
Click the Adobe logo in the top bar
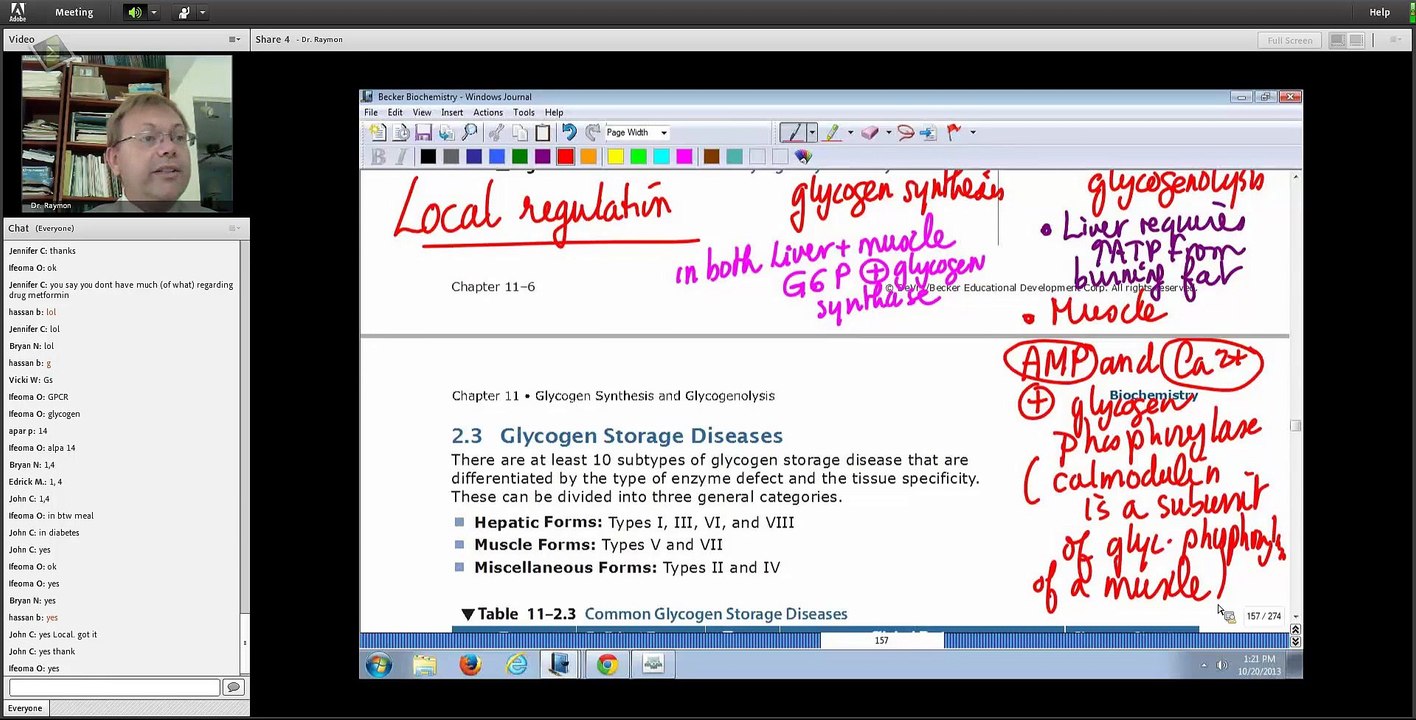tap(18, 12)
